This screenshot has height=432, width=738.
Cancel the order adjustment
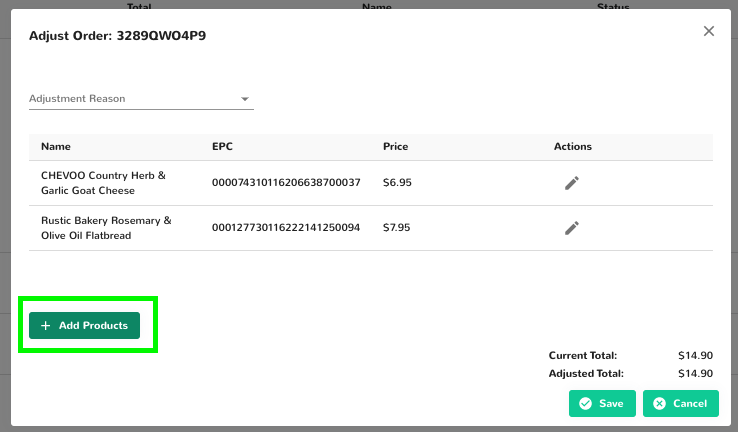681,403
